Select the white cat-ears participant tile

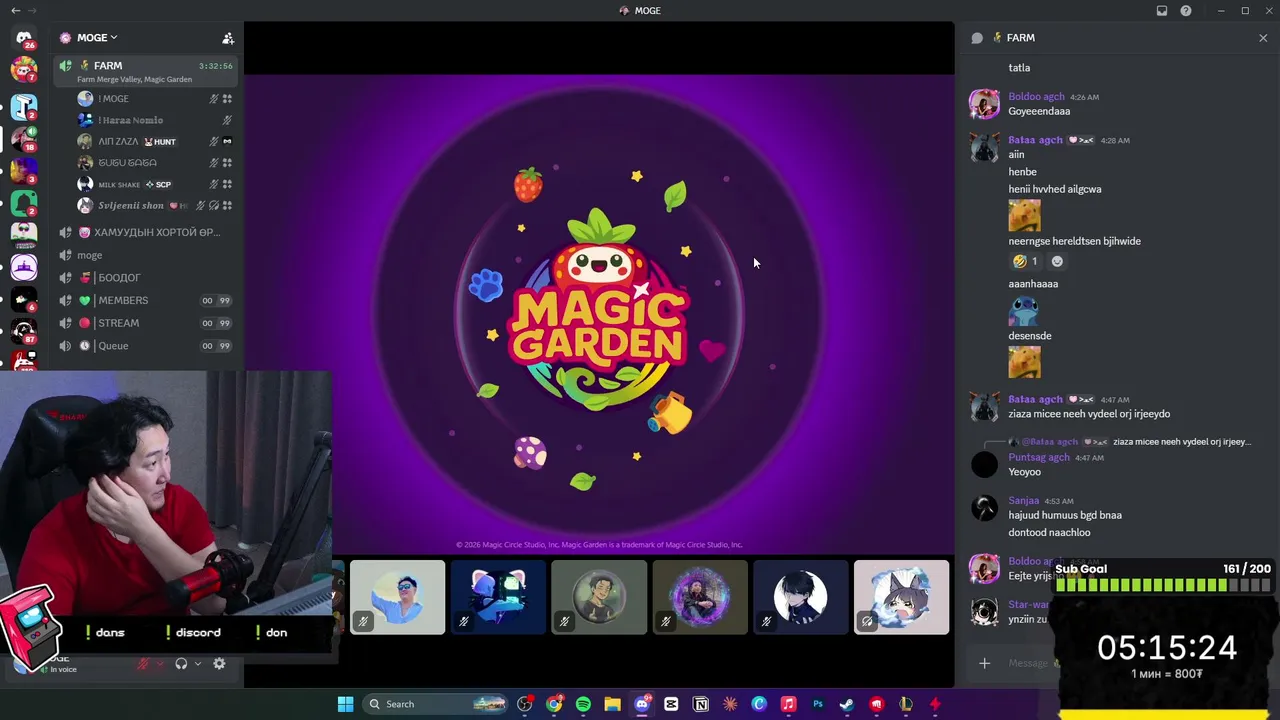pyautogui.click(x=901, y=597)
